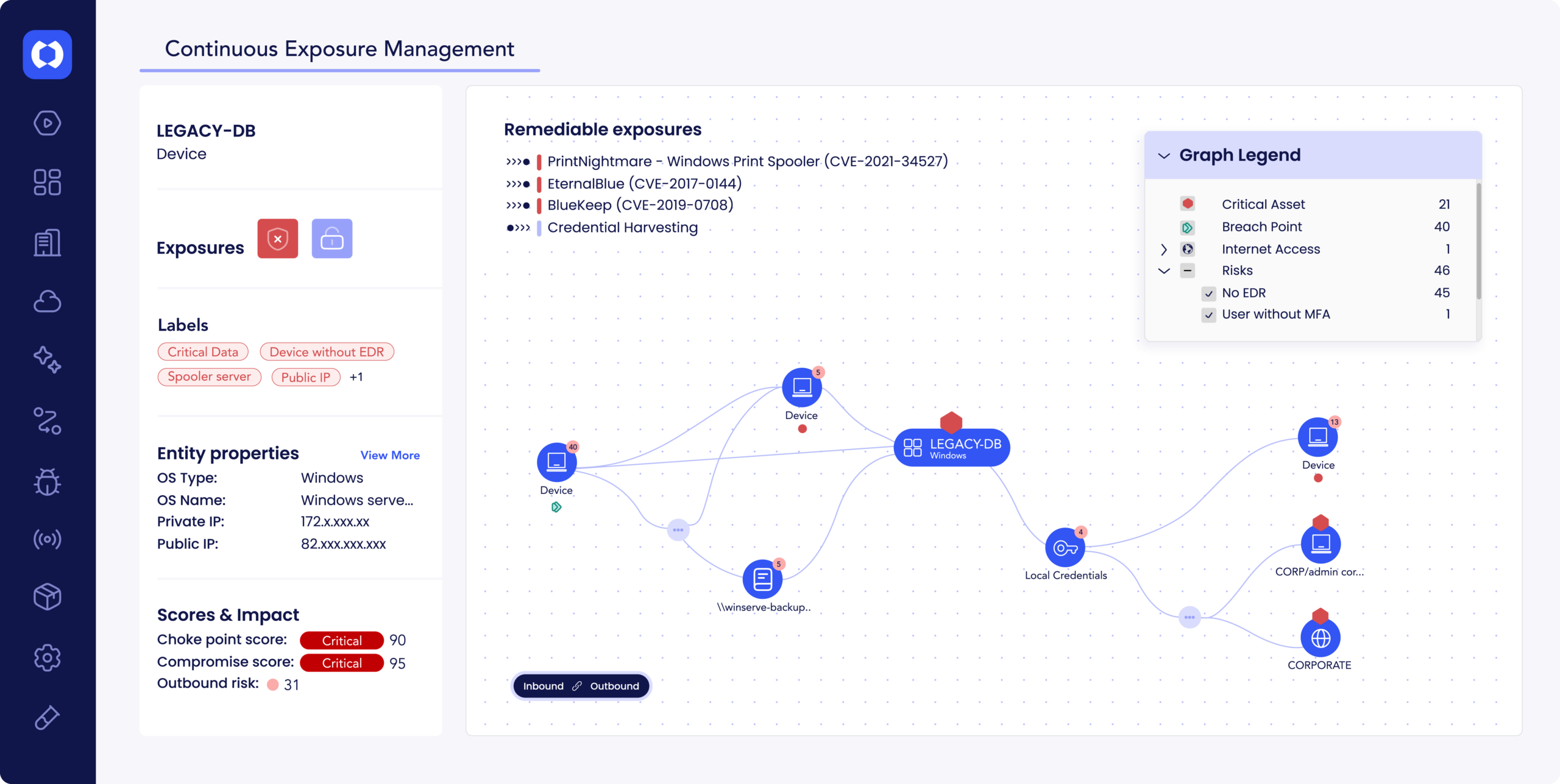1560x784 pixels.
Task: Select the Continuous Exposure Management tab
Action: 339,49
